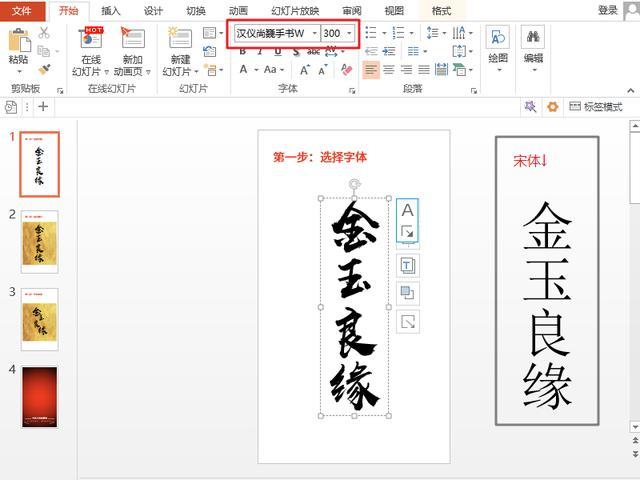Open the font name dropdown
640x480 pixels.
[x=315, y=33]
